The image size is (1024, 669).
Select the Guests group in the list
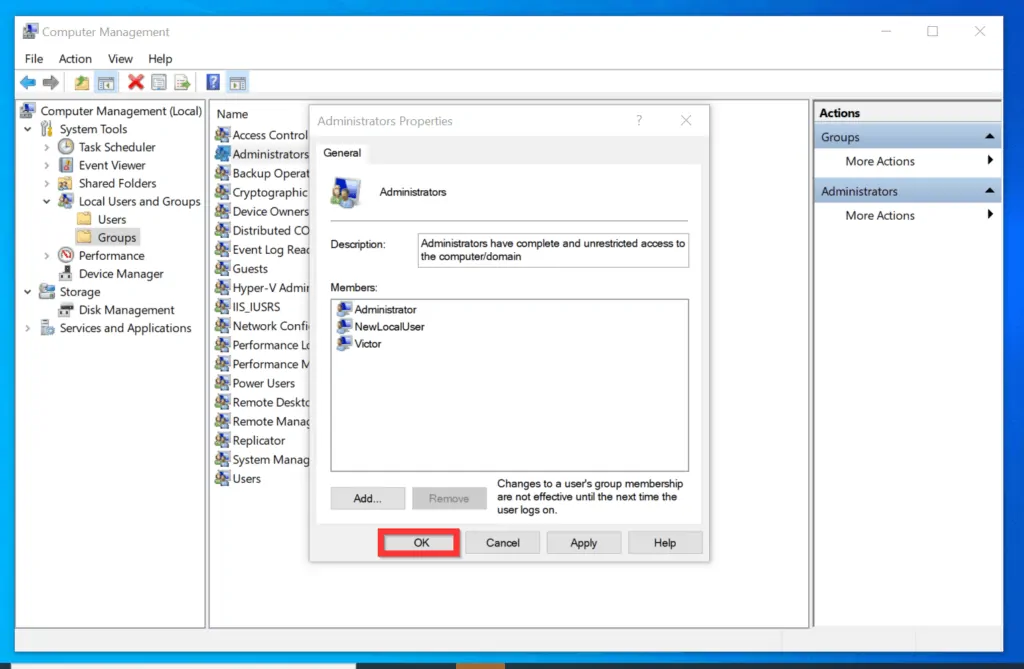click(x=249, y=269)
